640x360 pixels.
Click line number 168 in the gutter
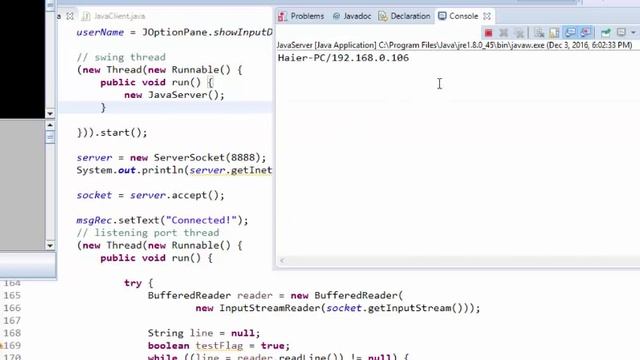pyautogui.click(x=12, y=333)
